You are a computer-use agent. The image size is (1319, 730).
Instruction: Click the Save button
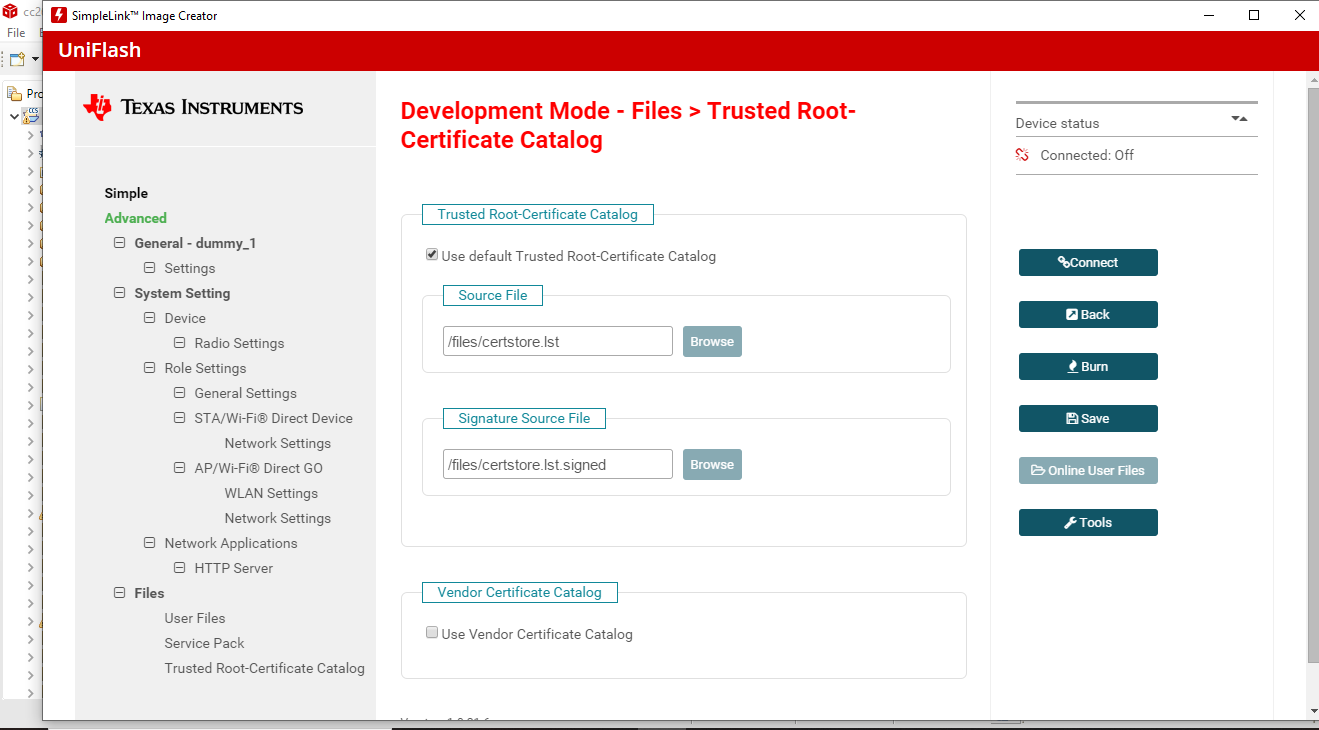pyautogui.click(x=1088, y=418)
